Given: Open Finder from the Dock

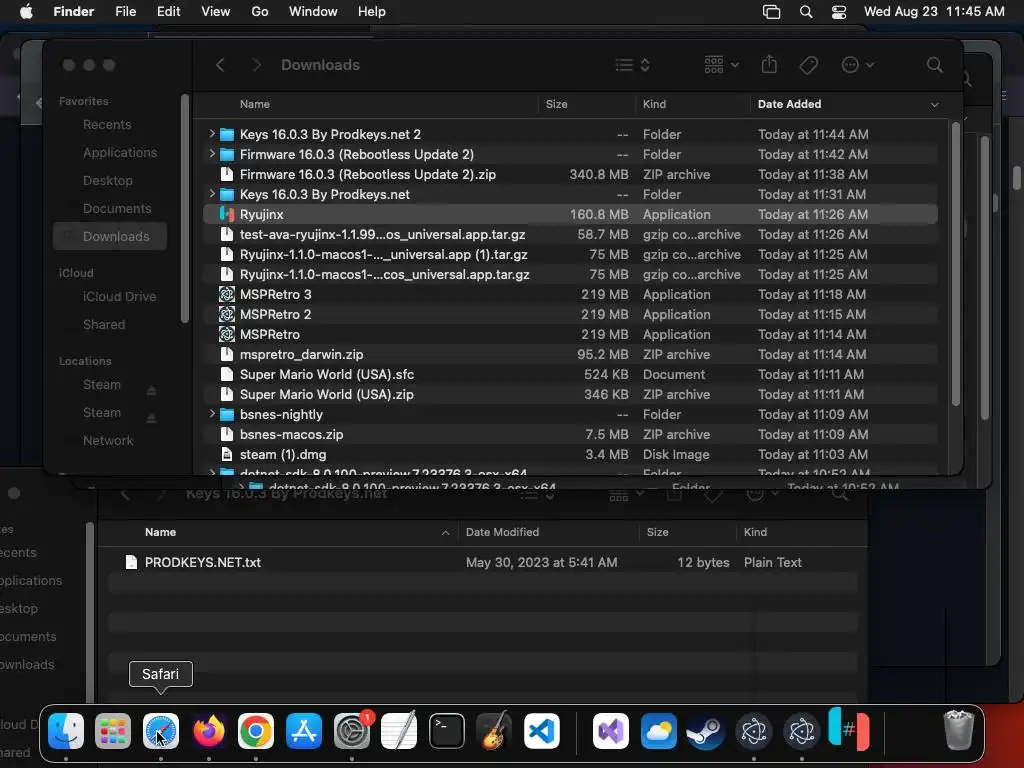Looking at the screenshot, I should pos(66,731).
